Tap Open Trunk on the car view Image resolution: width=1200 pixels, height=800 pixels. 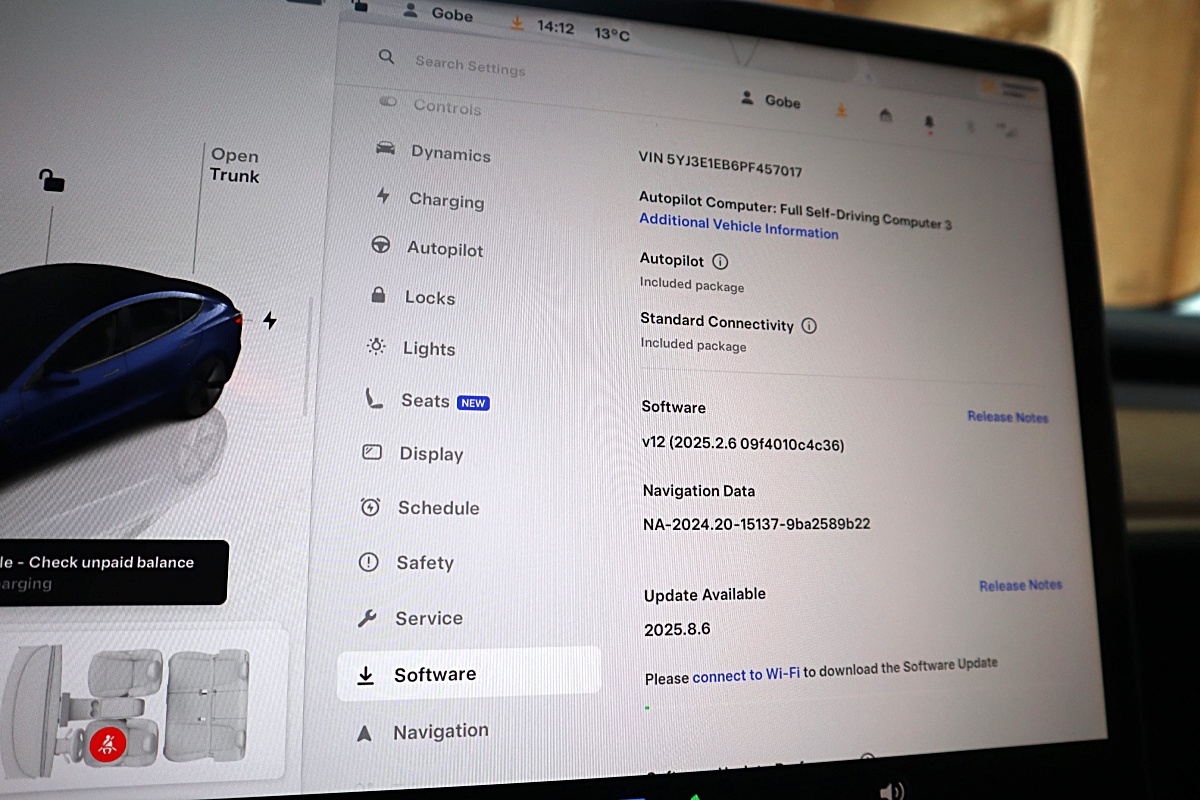tap(234, 165)
